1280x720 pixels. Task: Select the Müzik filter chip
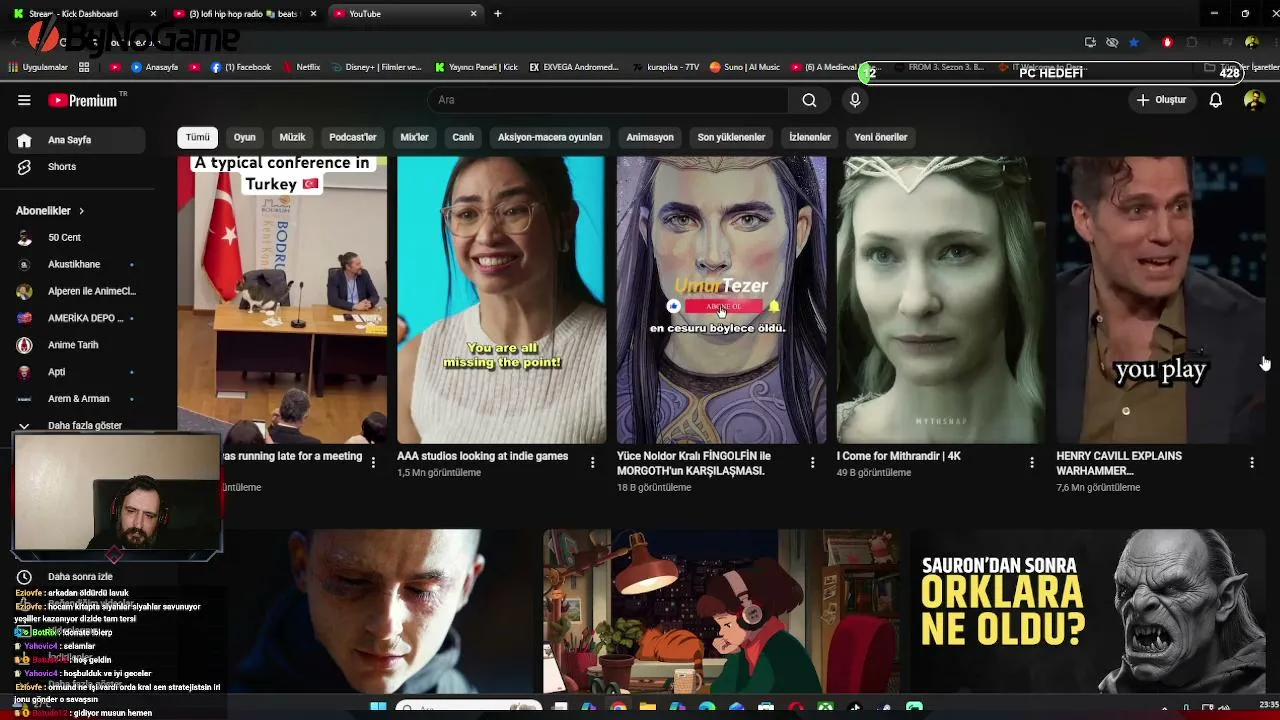[x=292, y=137]
